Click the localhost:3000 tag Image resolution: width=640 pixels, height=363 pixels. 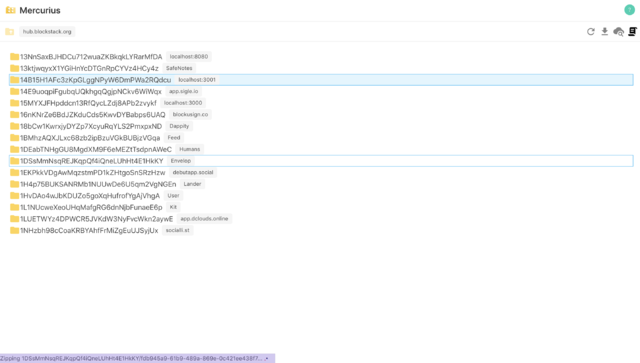pos(183,103)
